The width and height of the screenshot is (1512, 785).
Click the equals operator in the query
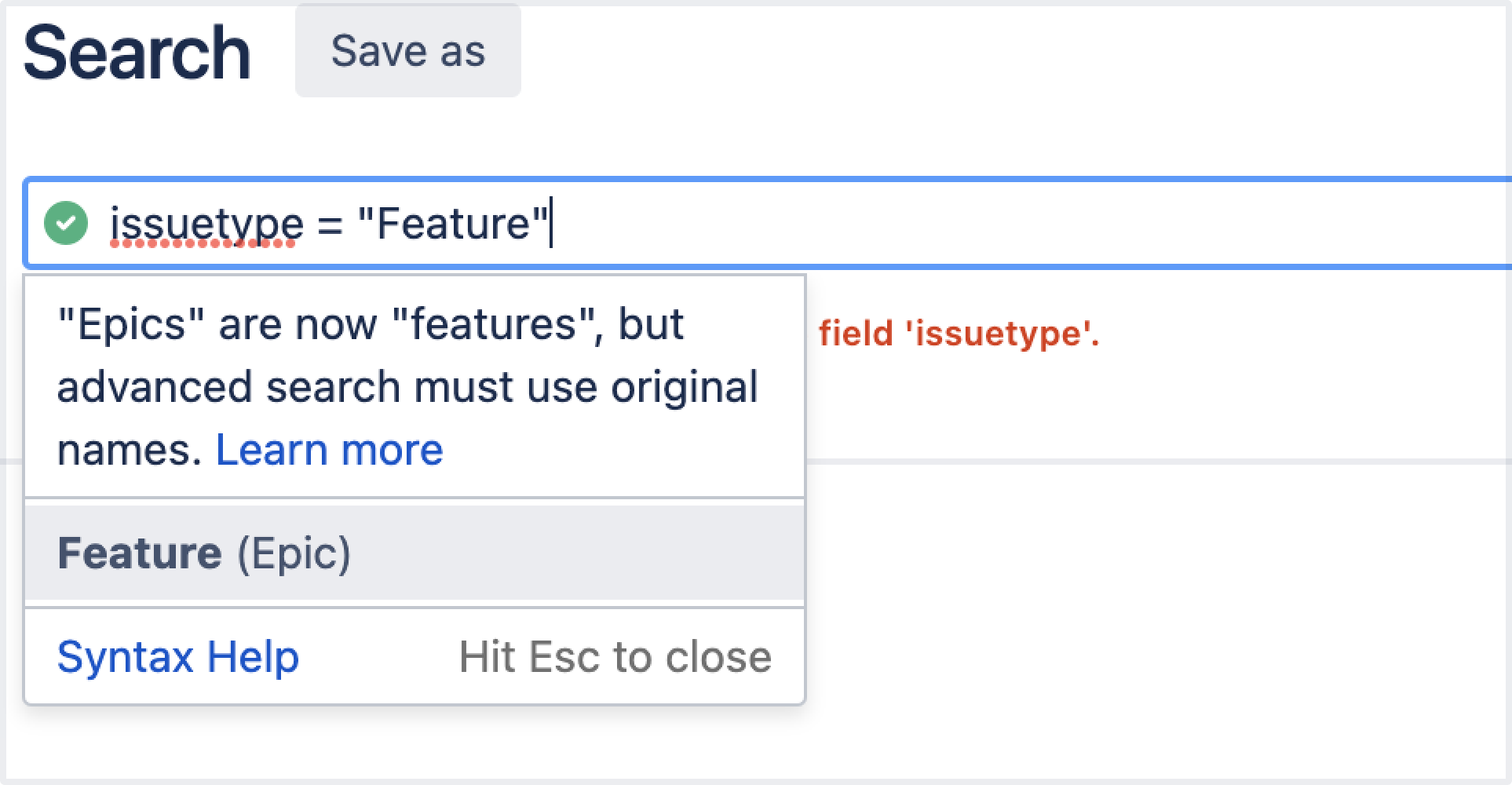pos(331,225)
